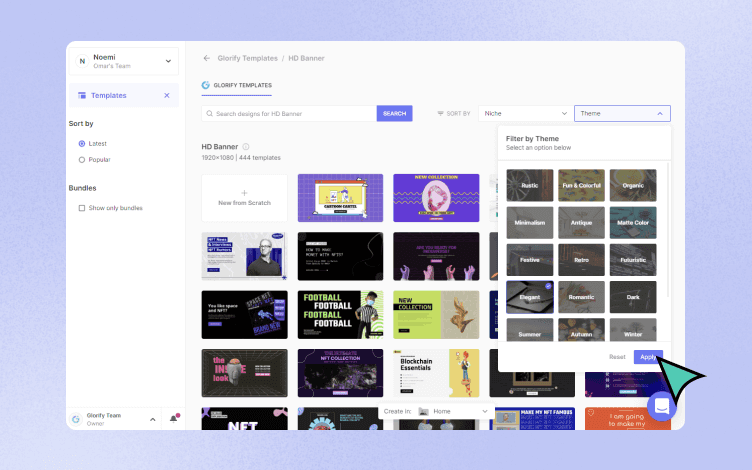Create New from Scratch design
The width and height of the screenshot is (752, 470).
coord(244,198)
